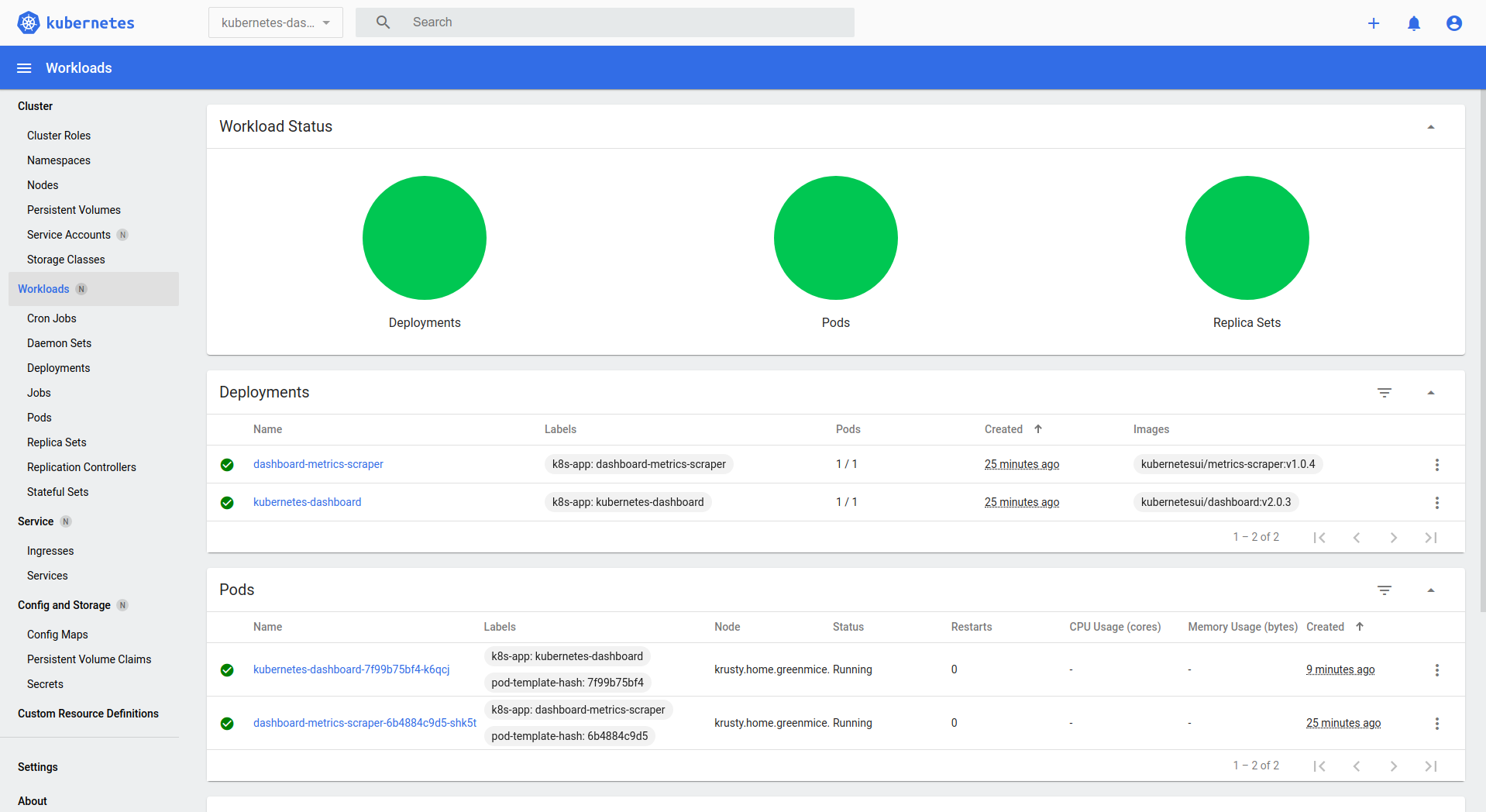Open actions menu for kubernetes-dashboard-7f99b75bf4-k6qcj pod
The image size is (1486, 812).
coord(1437,670)
